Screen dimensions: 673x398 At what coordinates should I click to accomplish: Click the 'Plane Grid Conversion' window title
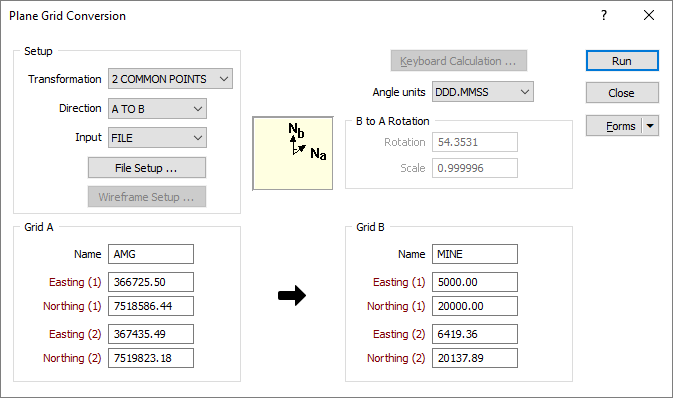pyautogui.click(x=67, y=16)
